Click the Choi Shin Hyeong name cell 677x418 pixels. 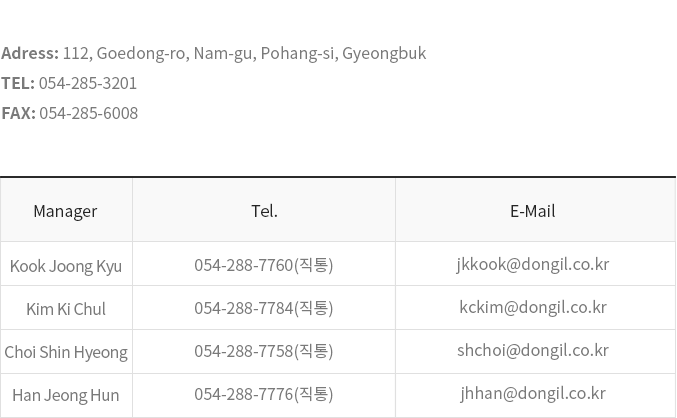coord(66,352)
